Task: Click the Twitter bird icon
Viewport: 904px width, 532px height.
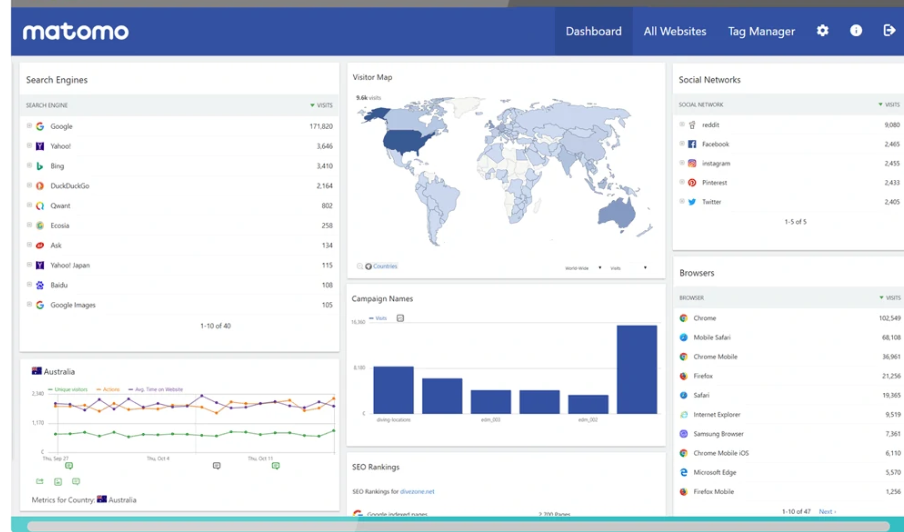Action: tap(692, 202)
